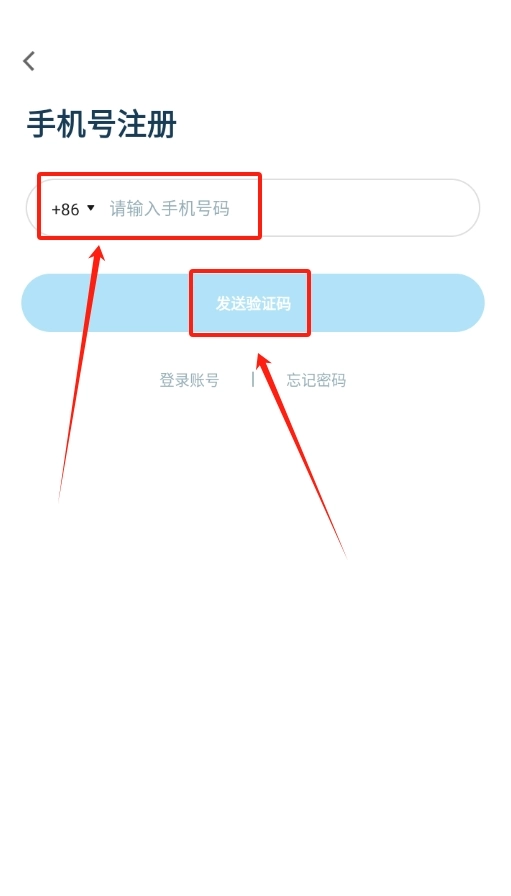The image size is (511, 896).
Task: Open the 忘记密码 link
Action: [316, 380]
